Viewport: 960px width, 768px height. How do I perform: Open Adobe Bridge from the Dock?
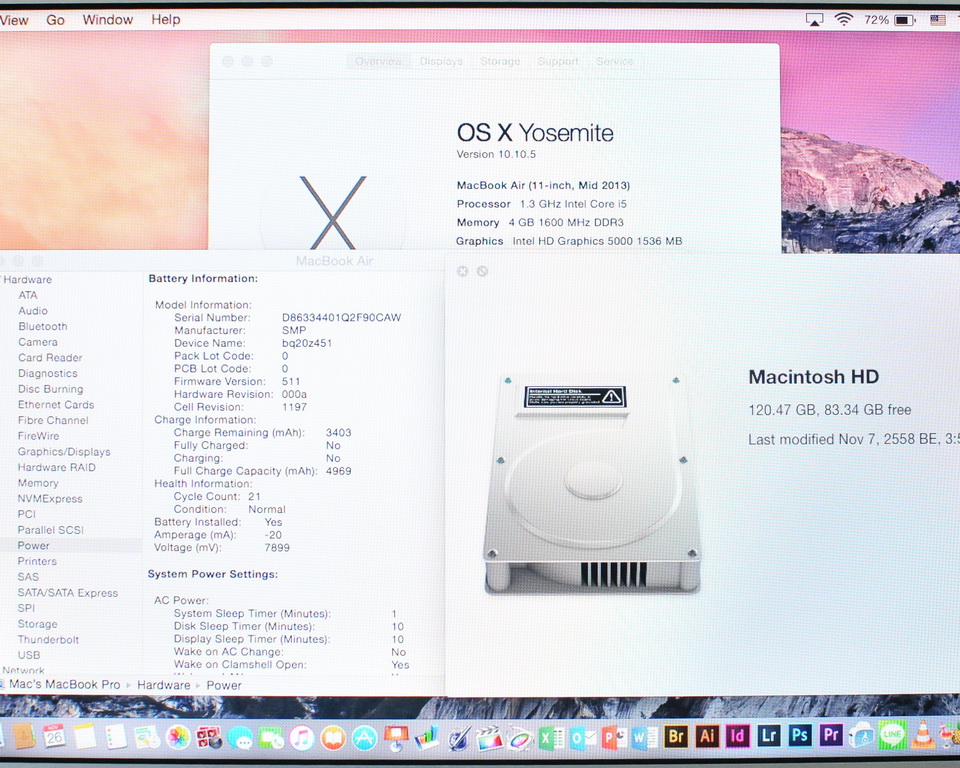click(x=676, y=736)
